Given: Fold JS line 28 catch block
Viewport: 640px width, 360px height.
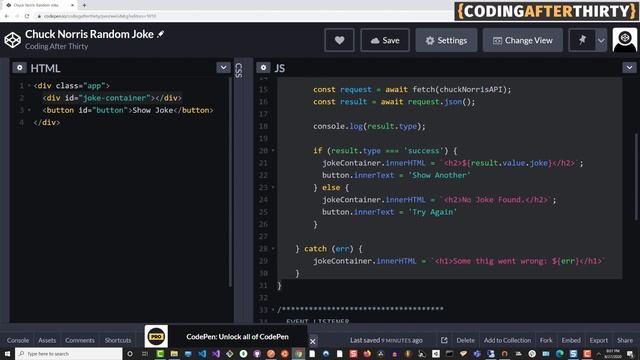Looking at the screenshot, I should [273, 249].
